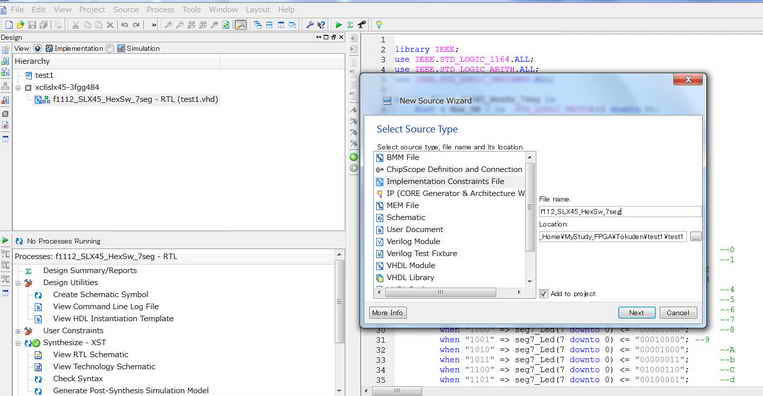
Task: Click the Design Summary sigma toolbar icon
Action: click(350, 25)
